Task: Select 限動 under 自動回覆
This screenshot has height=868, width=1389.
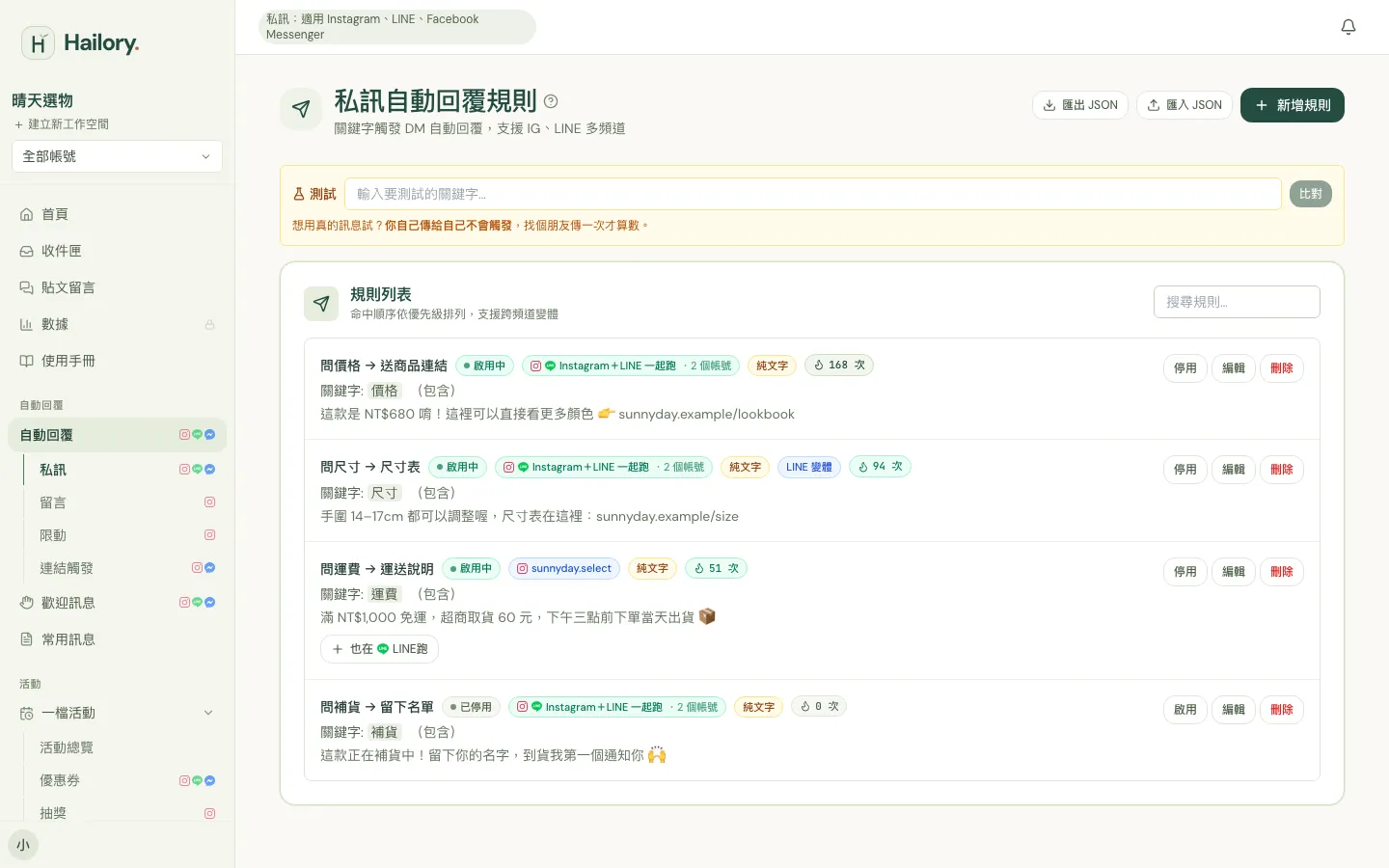Action: pos(124,535)
